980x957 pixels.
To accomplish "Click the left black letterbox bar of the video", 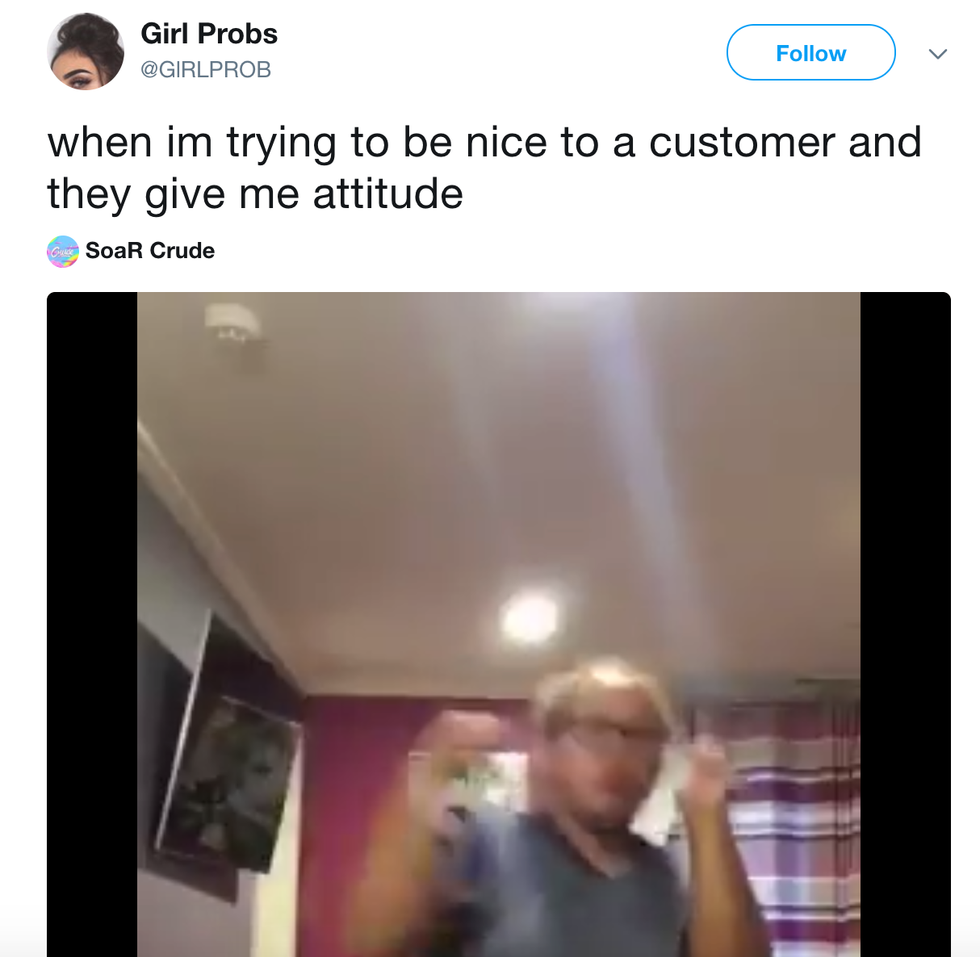I will pos(92,624).
